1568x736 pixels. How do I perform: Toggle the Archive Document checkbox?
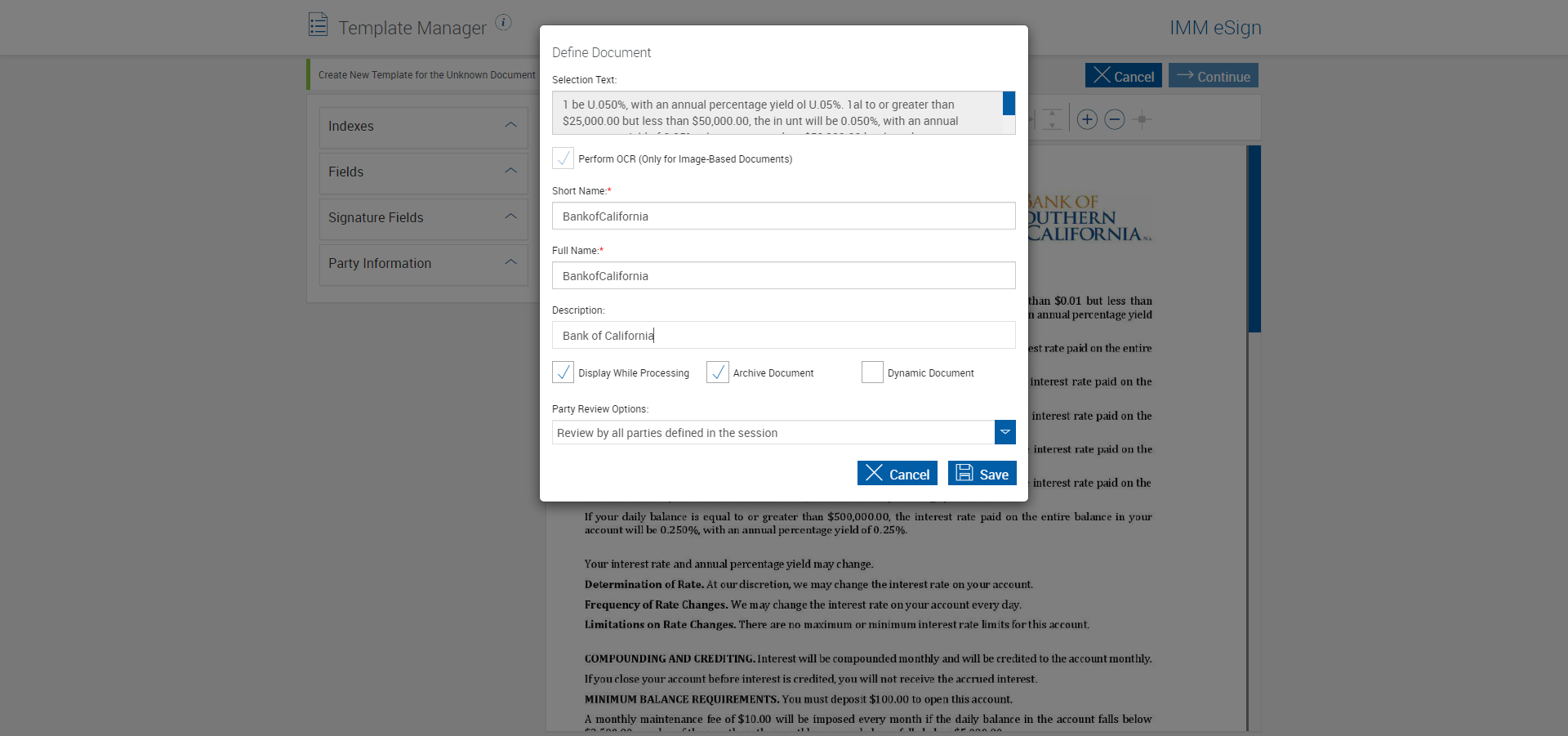[x=717, y=372]
